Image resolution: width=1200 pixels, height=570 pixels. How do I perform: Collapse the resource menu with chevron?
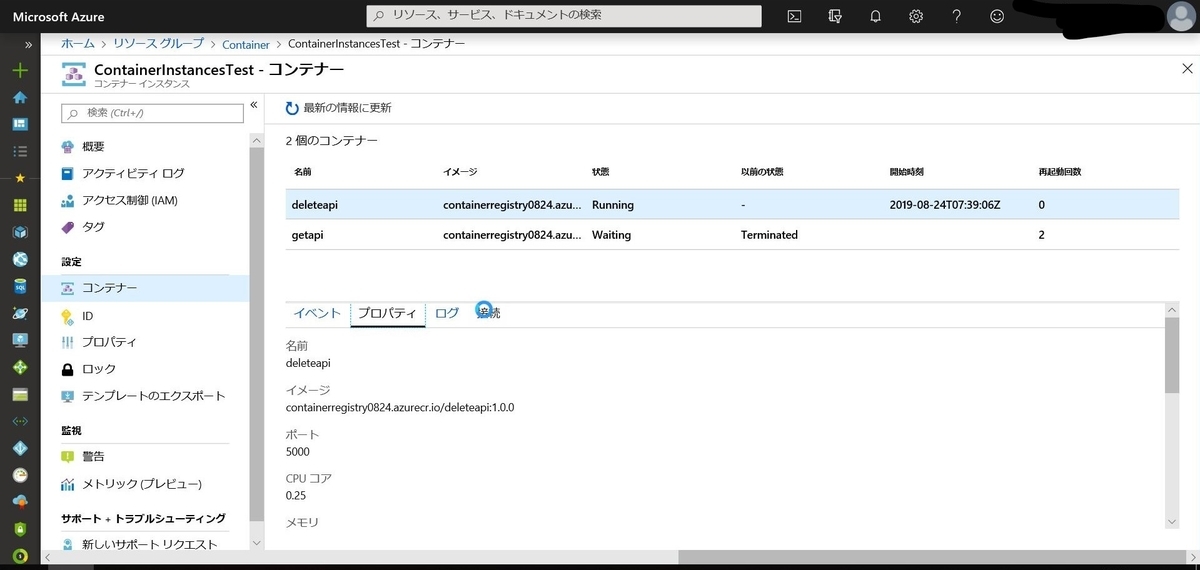click(x=254, y=105)
